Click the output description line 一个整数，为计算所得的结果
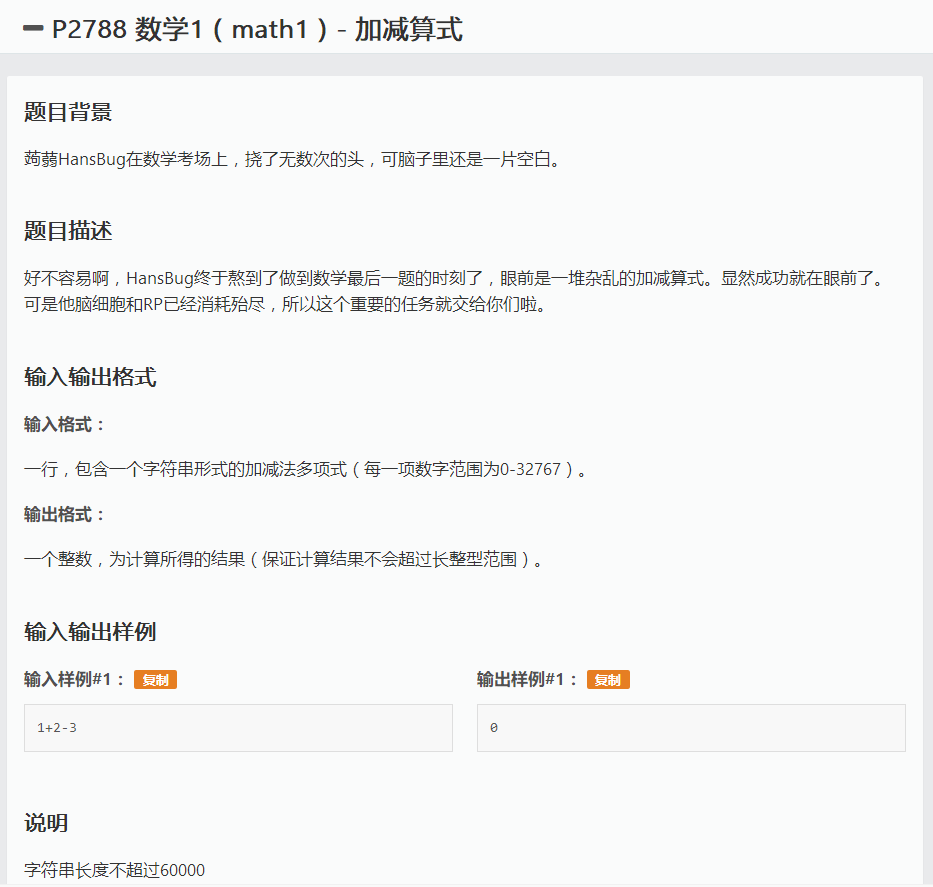 pyautogui.click(x=283, y=559)
